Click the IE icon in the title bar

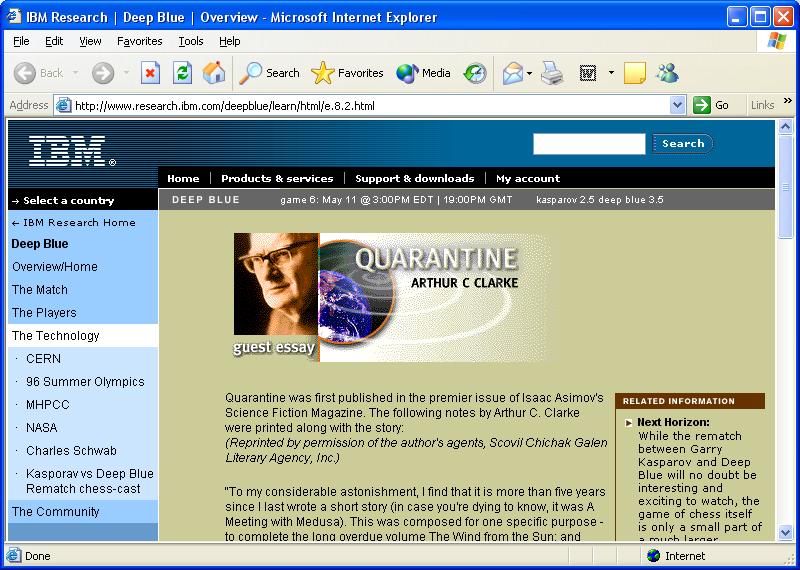point(14,17)
